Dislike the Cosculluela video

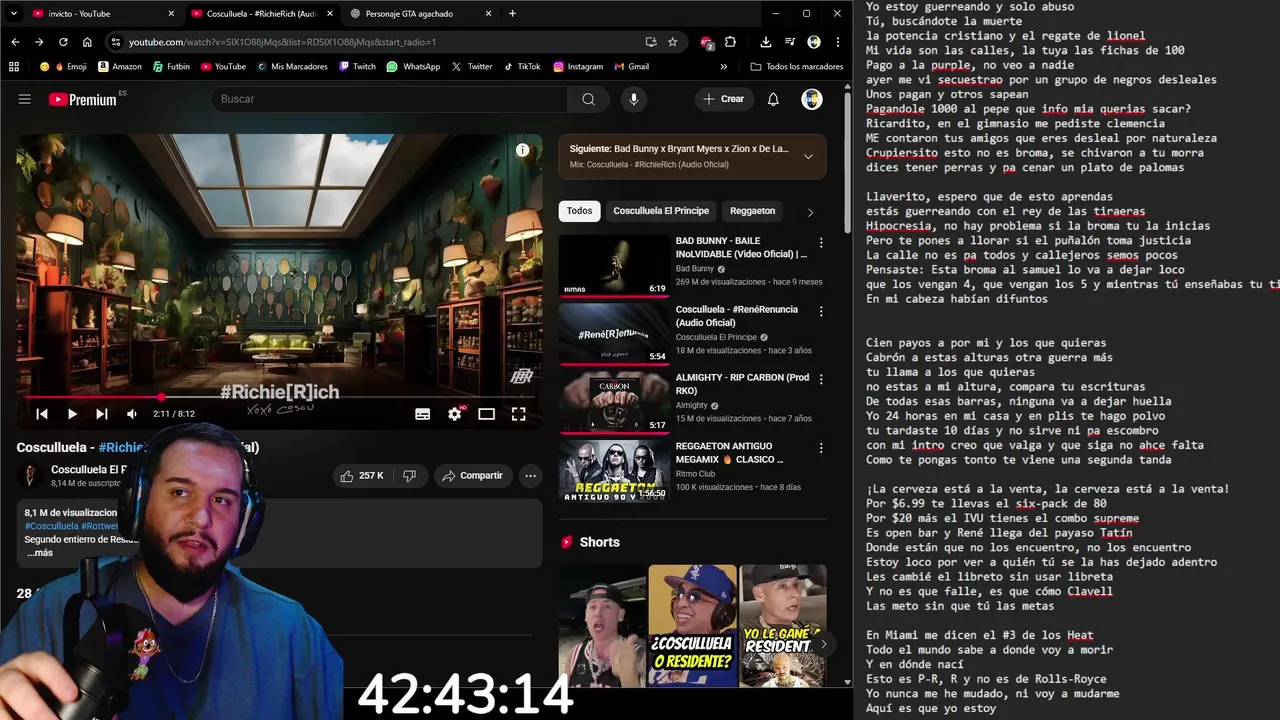point(409,476)
